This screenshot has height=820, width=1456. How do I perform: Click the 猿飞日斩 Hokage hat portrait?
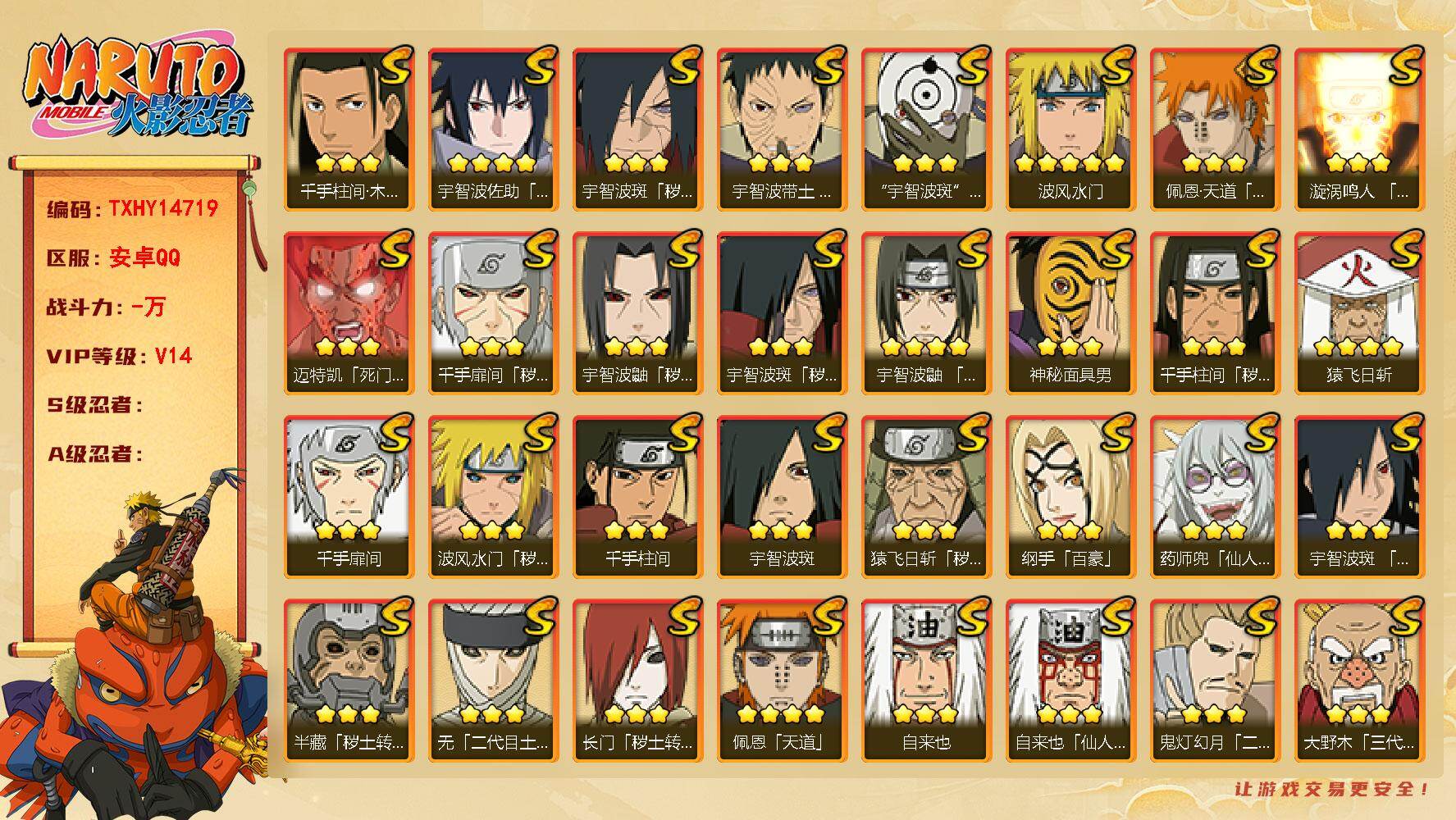[1359, 313]
